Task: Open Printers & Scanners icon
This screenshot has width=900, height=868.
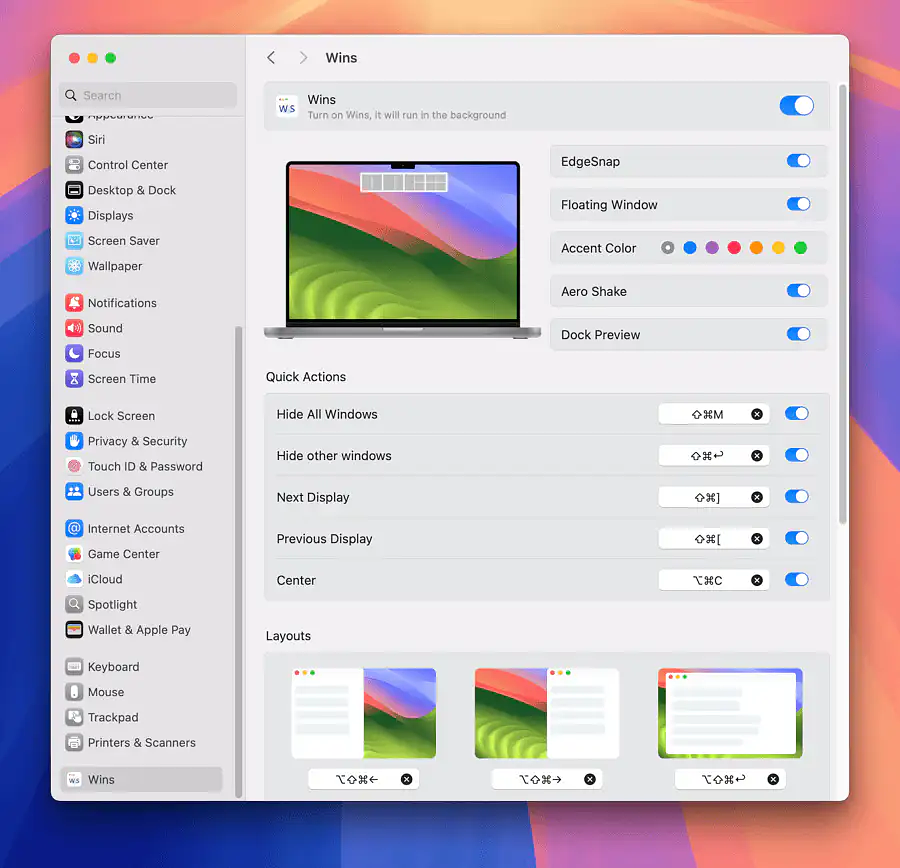Action: [74, 743]
